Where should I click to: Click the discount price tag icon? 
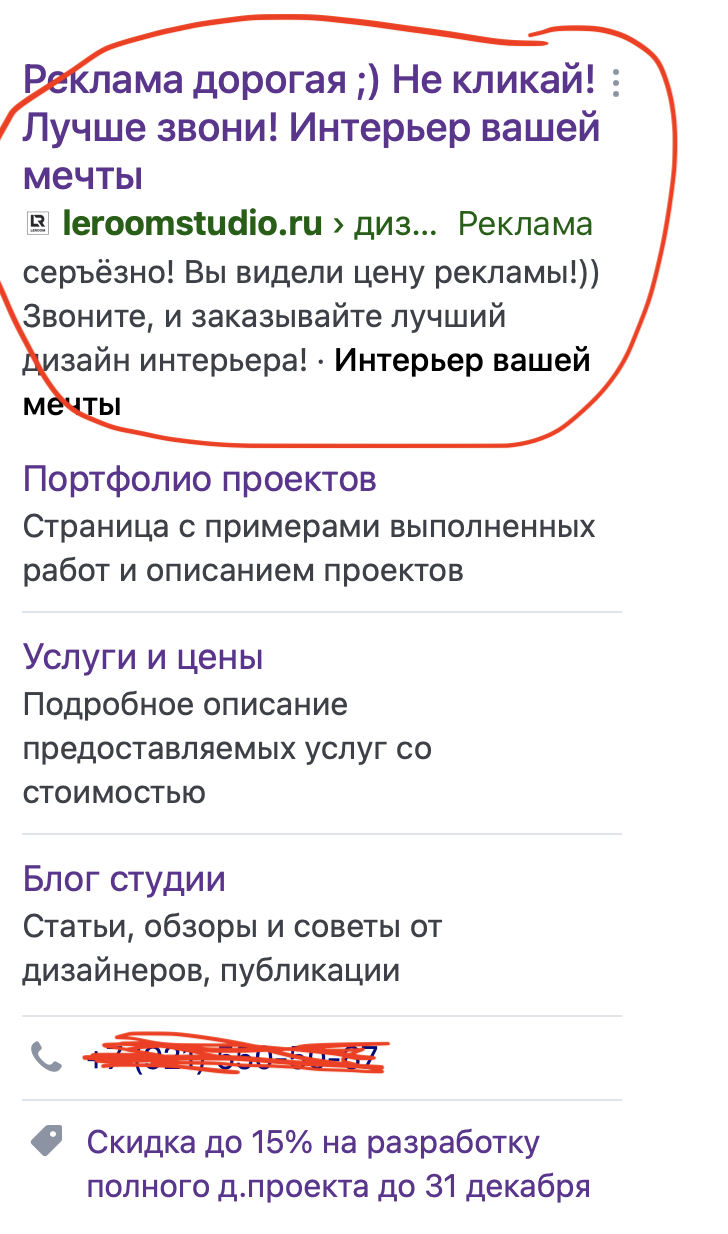(x=46, y=1139)
